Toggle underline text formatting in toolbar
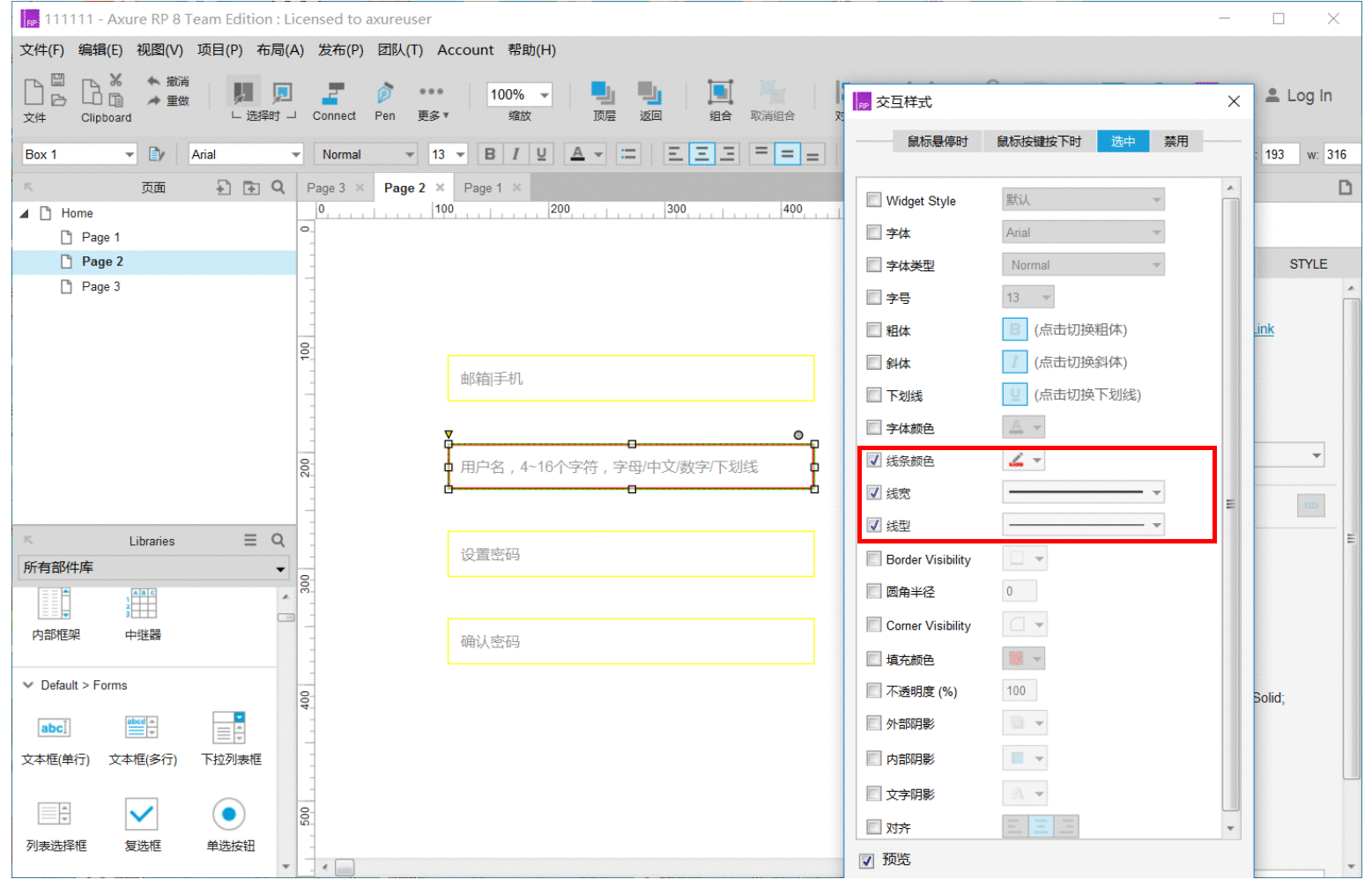 click(x=541, y=154)
